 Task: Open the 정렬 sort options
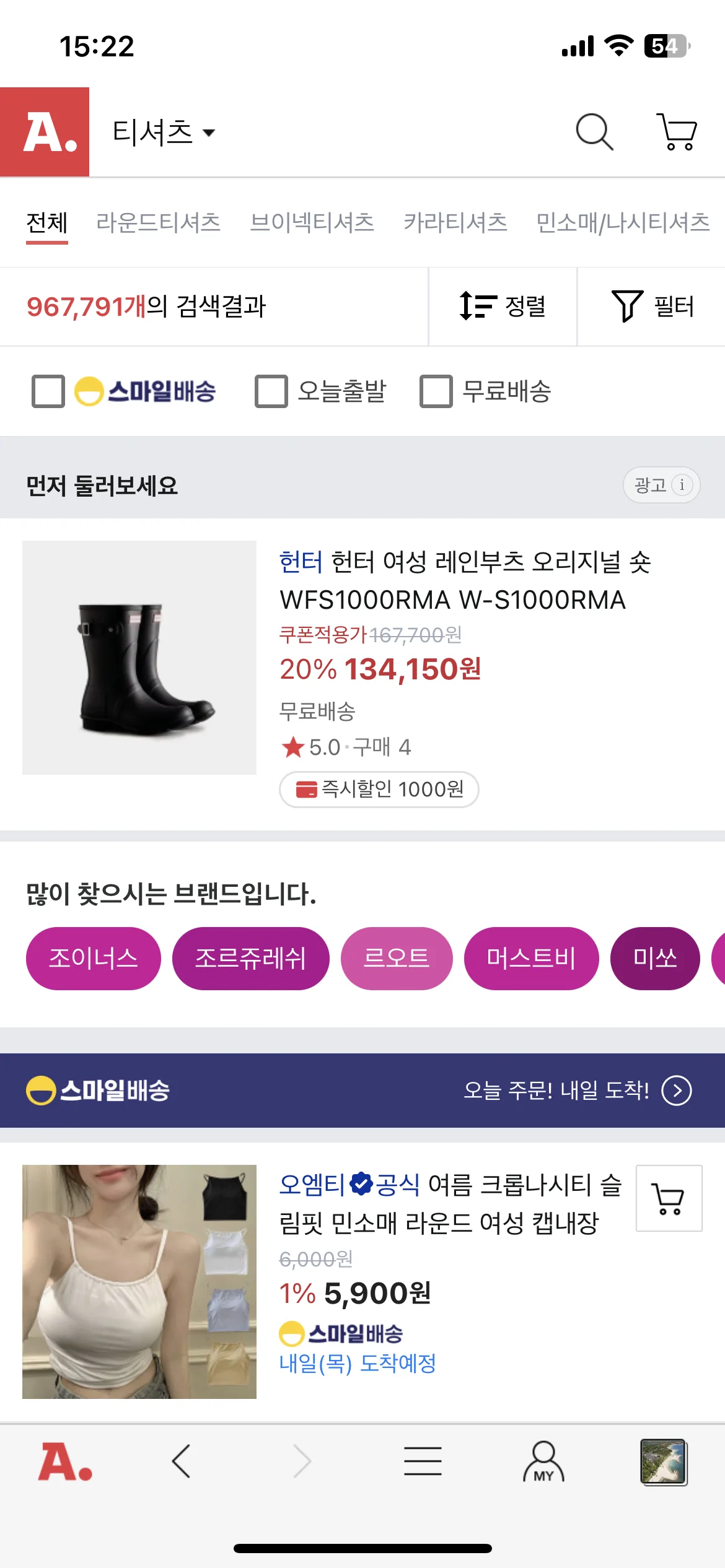pyautogui.click(x=503, y=307)
